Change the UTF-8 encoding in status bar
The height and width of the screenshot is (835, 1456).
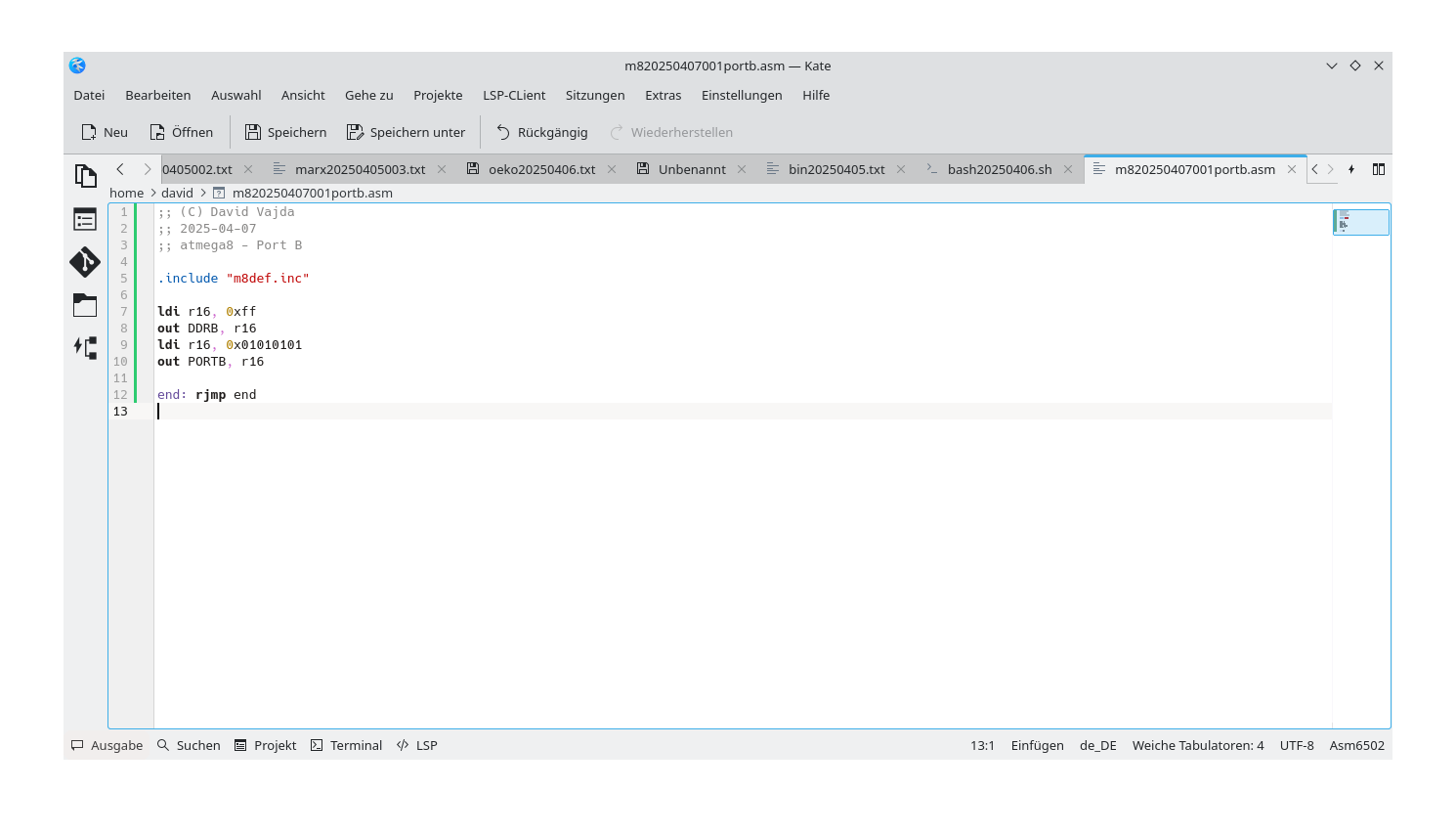[x=1297, y=745]
